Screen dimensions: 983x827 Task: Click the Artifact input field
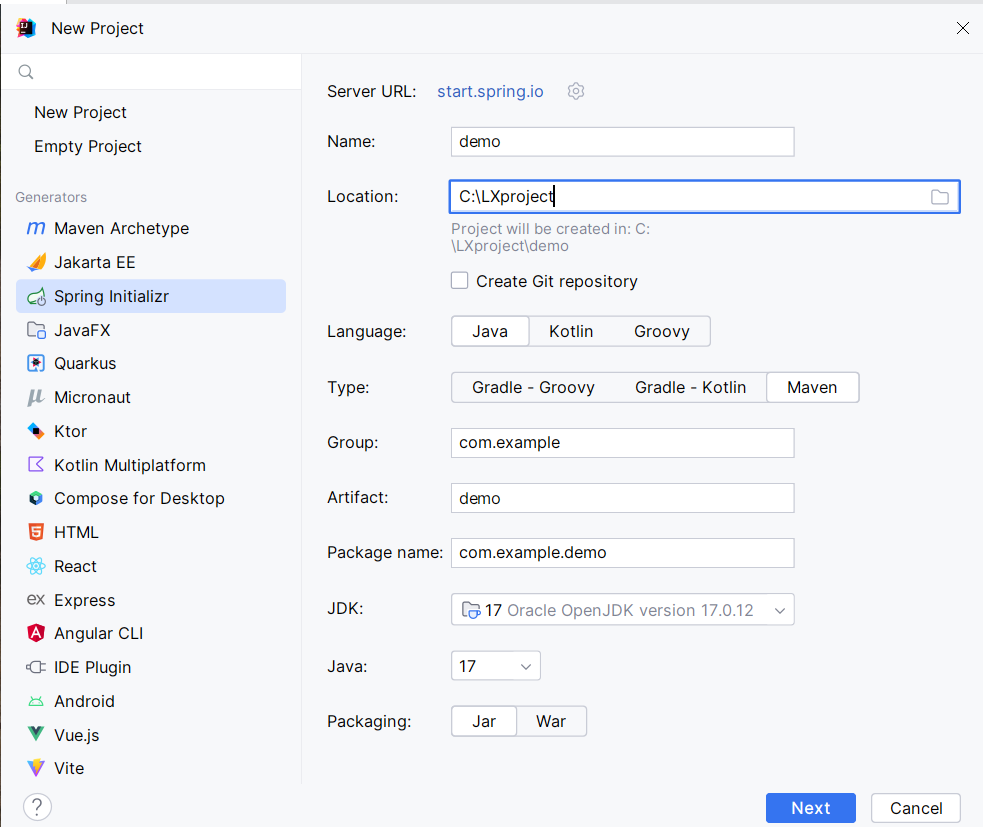pos(623,498)
